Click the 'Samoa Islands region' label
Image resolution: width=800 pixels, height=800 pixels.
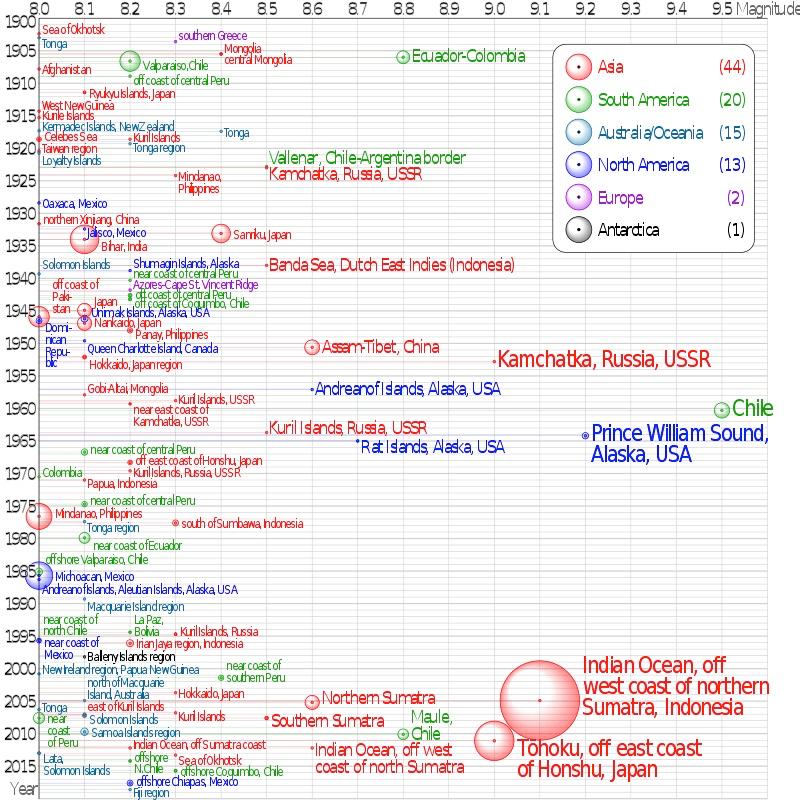pos(136,733)
